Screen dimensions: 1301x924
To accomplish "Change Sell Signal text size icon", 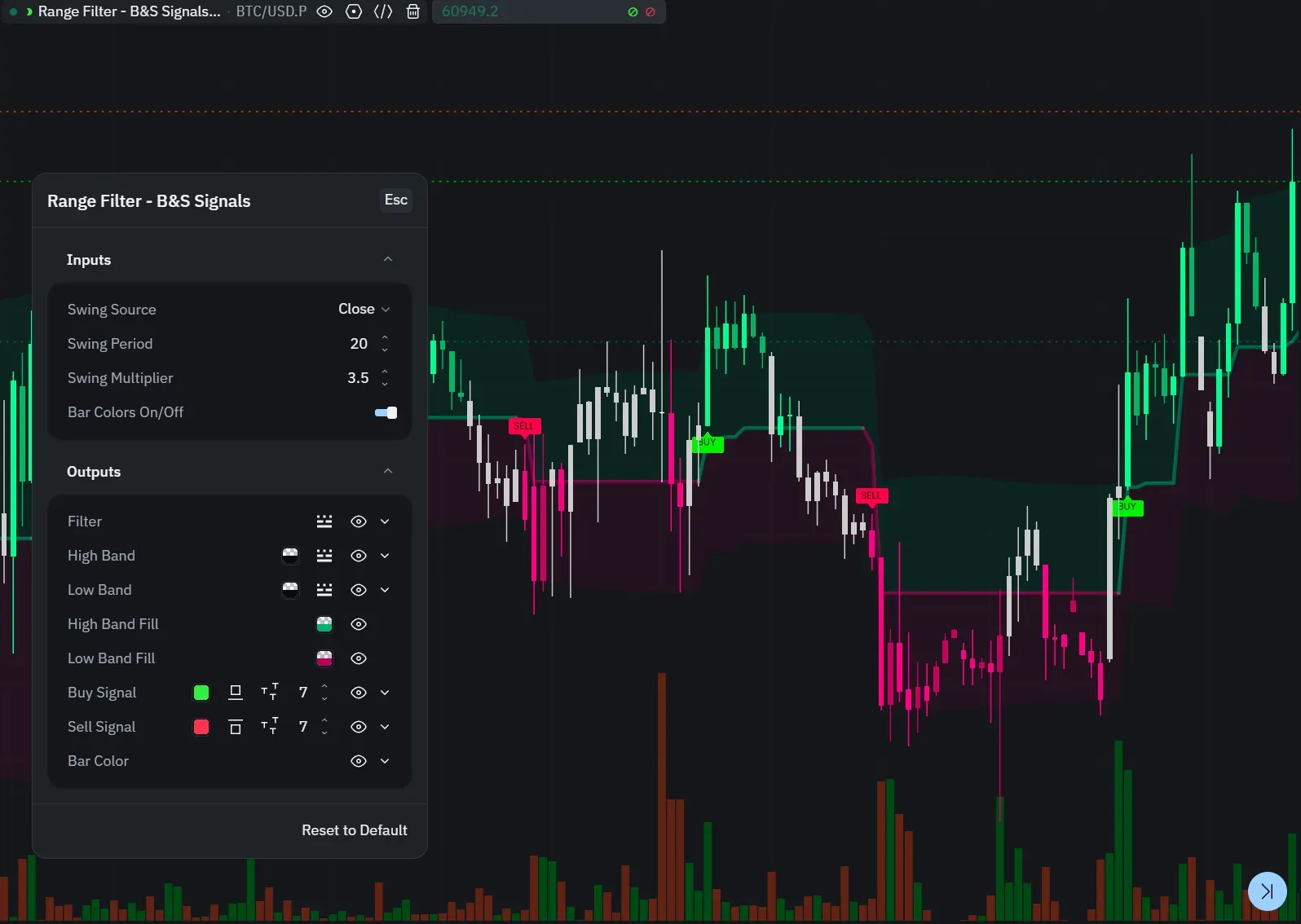I will 270,727.
